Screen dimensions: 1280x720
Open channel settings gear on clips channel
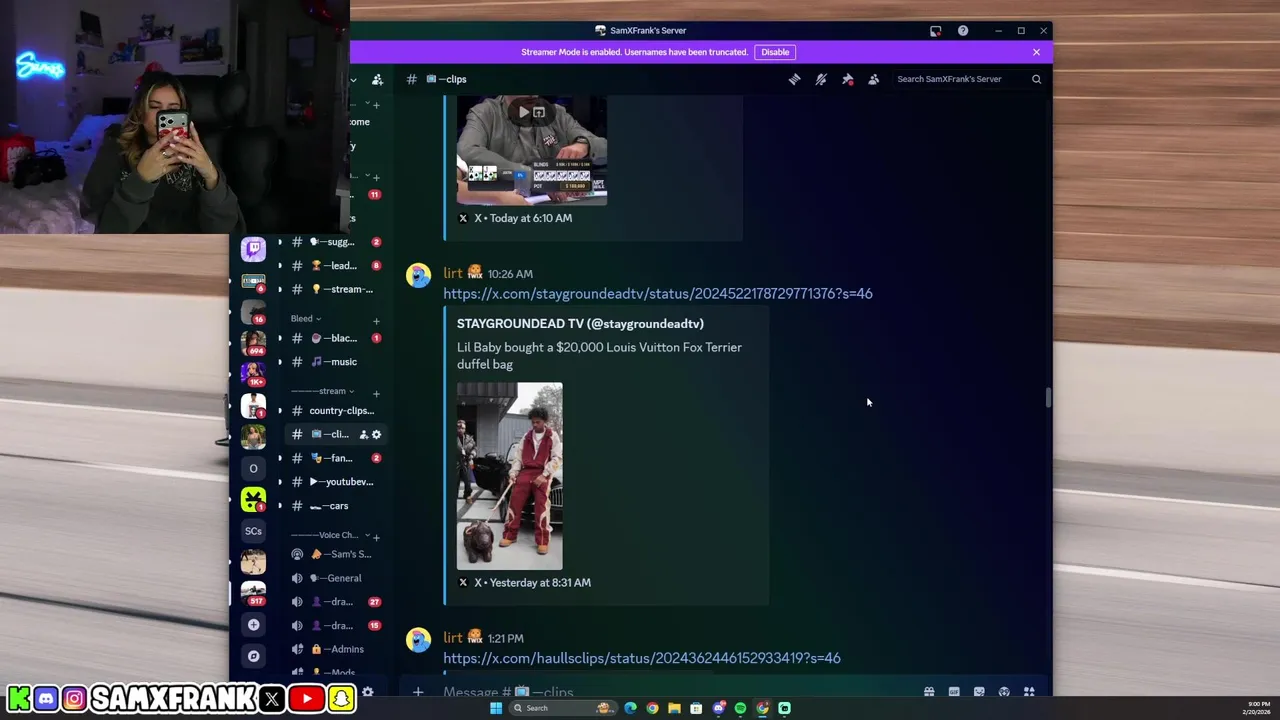[376, 434]
